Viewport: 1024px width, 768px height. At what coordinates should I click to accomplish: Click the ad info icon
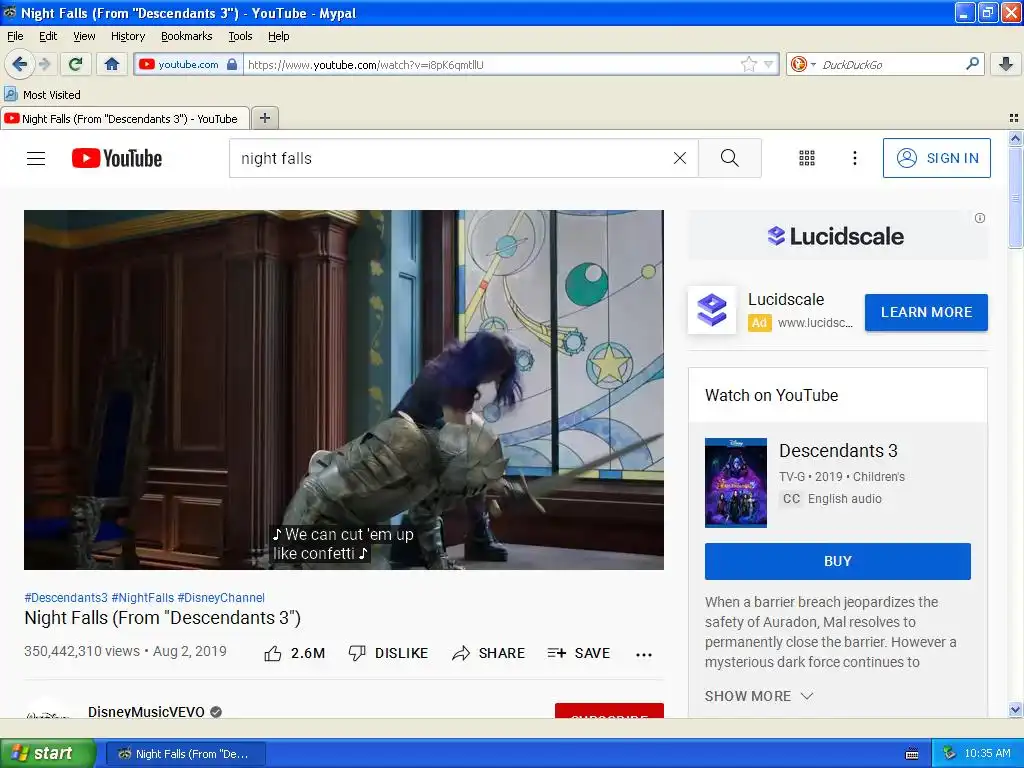click(x=980, y=218)
